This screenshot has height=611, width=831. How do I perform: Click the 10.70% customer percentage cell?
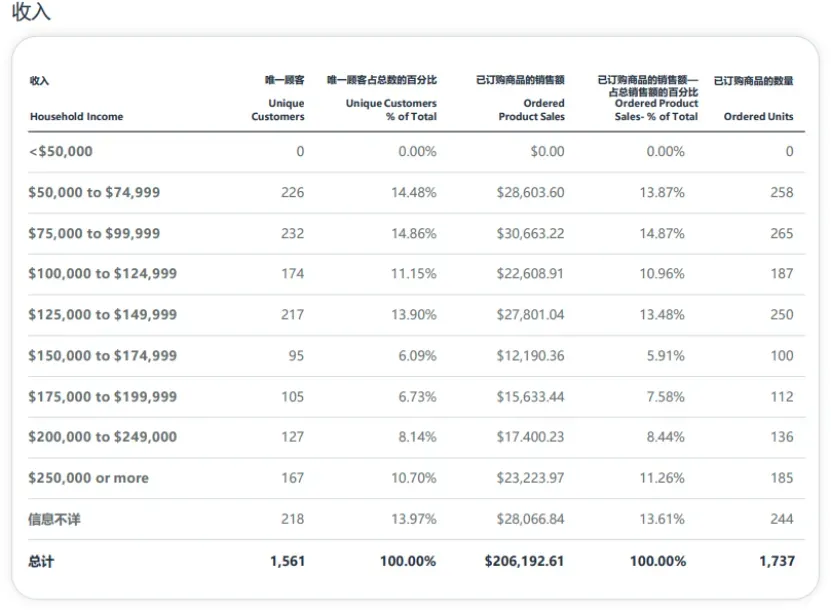pos(414,478)
